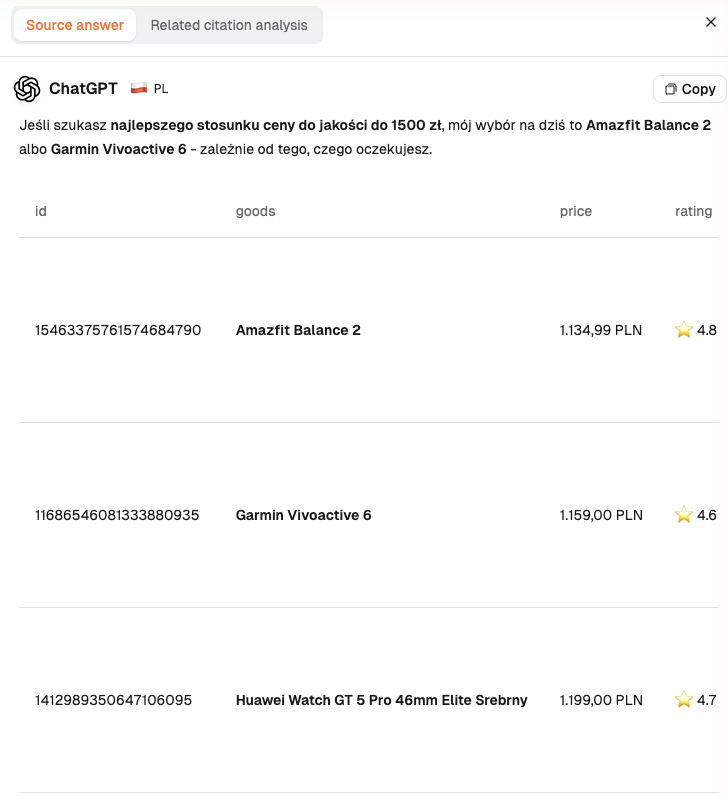
Task: Click the star icon next to 4.7
Action: coord(684,700)
